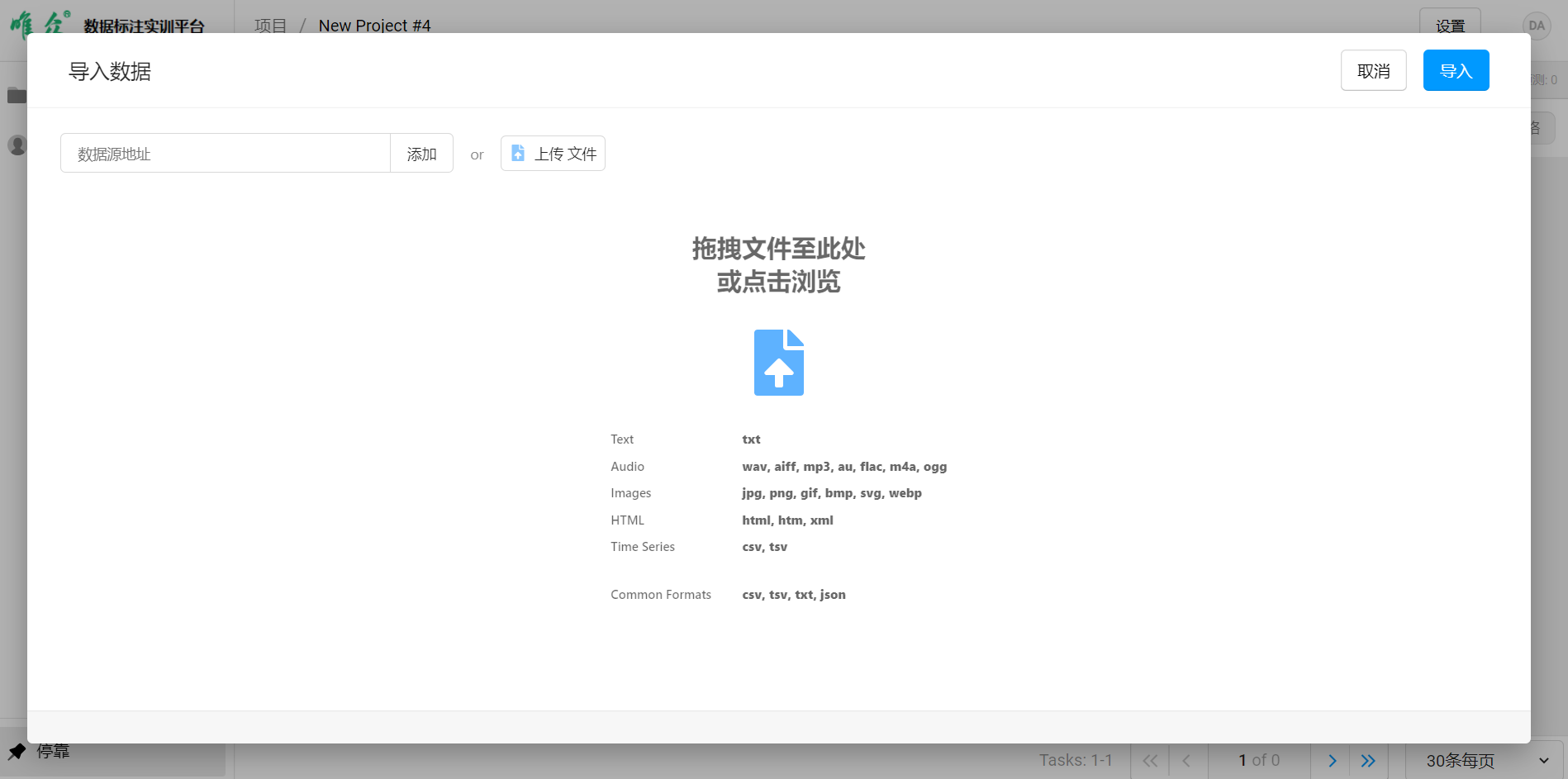Viewport: 1568px width, 779px height.
Task: Jump to first page double arrow
Action: pyautogui.click(x=1149, y=761)
